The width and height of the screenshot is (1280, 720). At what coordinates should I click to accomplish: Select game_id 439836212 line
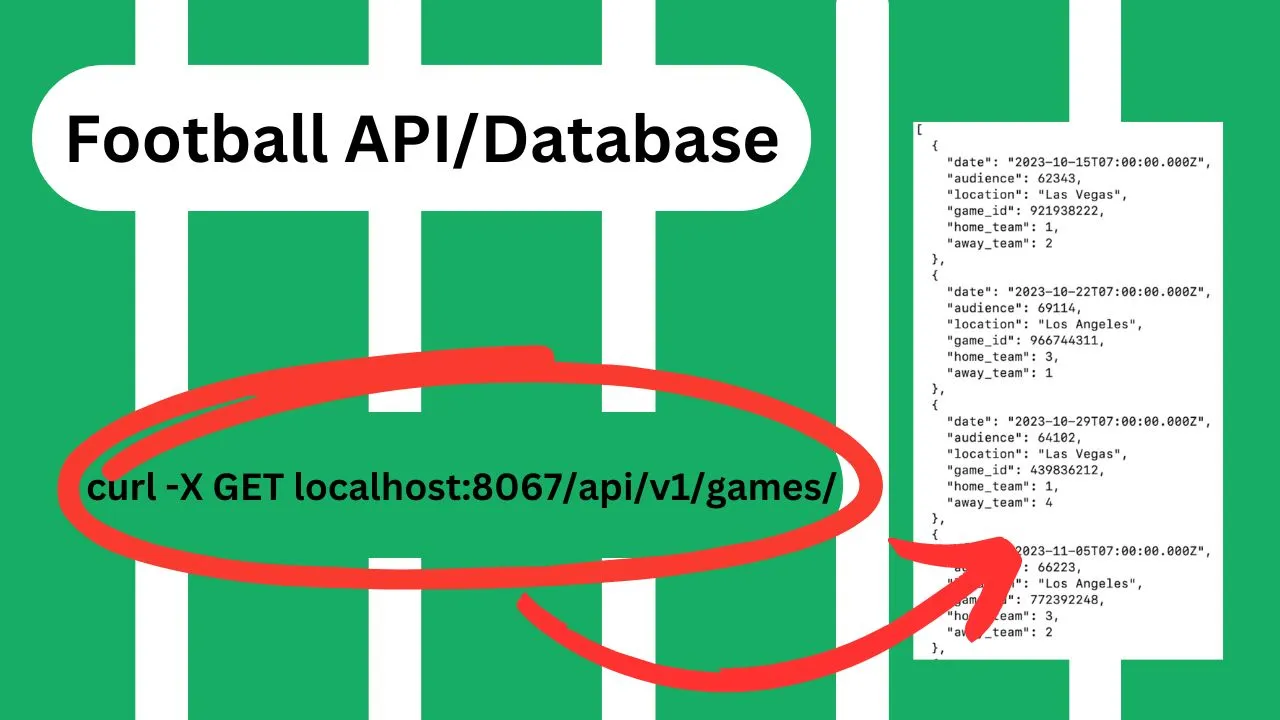1025,470
